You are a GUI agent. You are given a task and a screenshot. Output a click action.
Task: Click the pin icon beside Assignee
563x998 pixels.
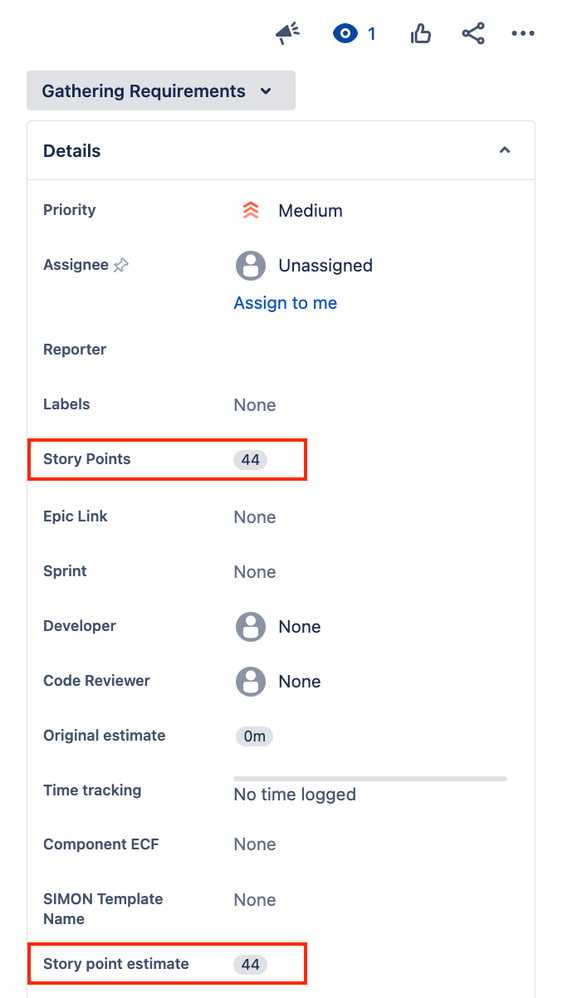tap(120, 265)
